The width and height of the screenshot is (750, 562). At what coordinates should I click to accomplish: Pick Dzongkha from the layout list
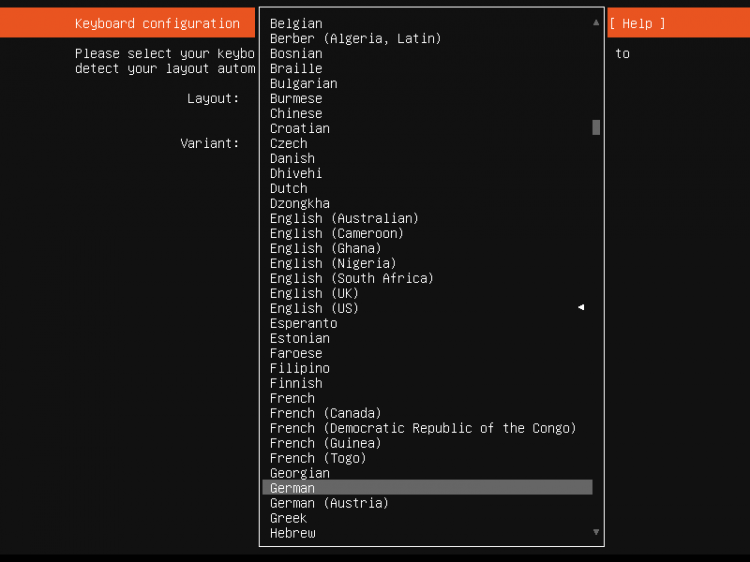pos(427,203)
